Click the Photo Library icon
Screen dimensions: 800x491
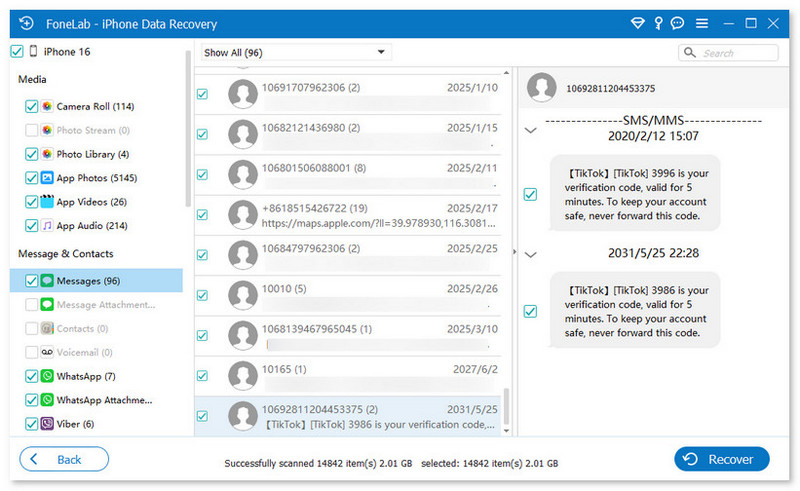[x=47, y=154]
